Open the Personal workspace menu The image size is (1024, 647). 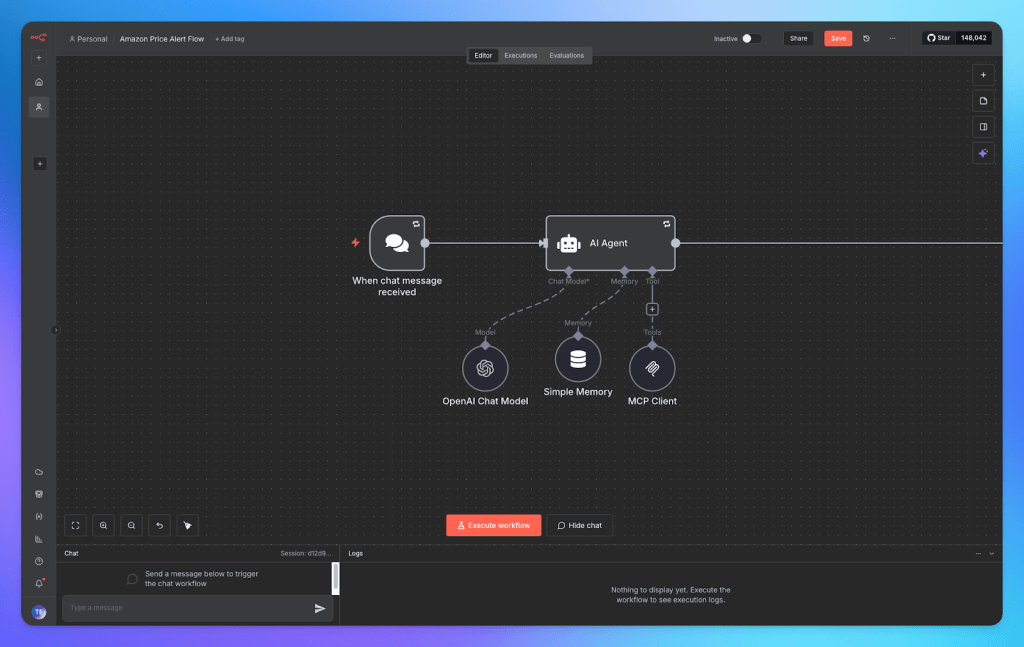click(88, 38)
